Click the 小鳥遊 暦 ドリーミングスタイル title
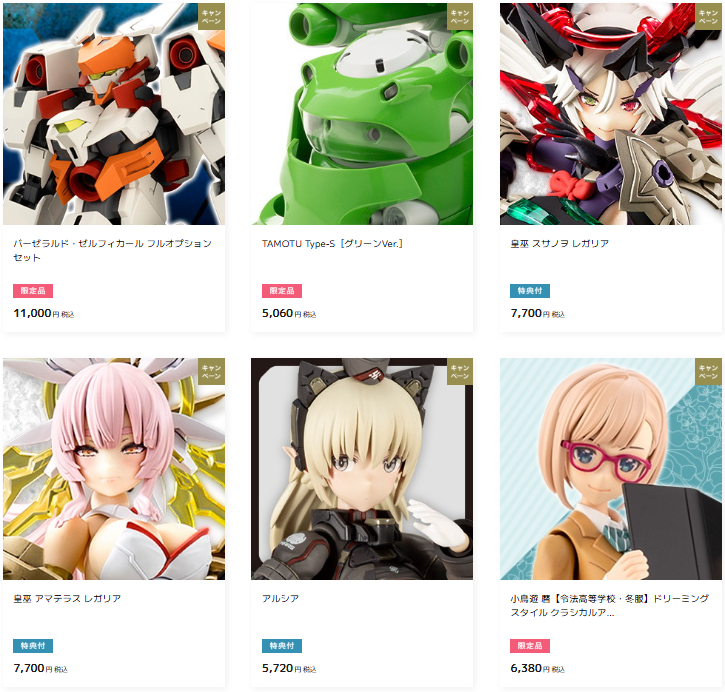The image size is (725, 692). pos(609,605)
